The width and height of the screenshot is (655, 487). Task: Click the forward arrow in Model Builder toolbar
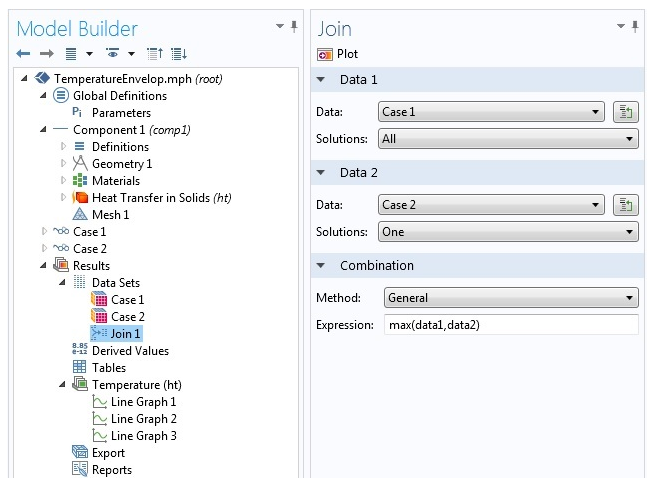pyautogui.click(x=47, y=53)
